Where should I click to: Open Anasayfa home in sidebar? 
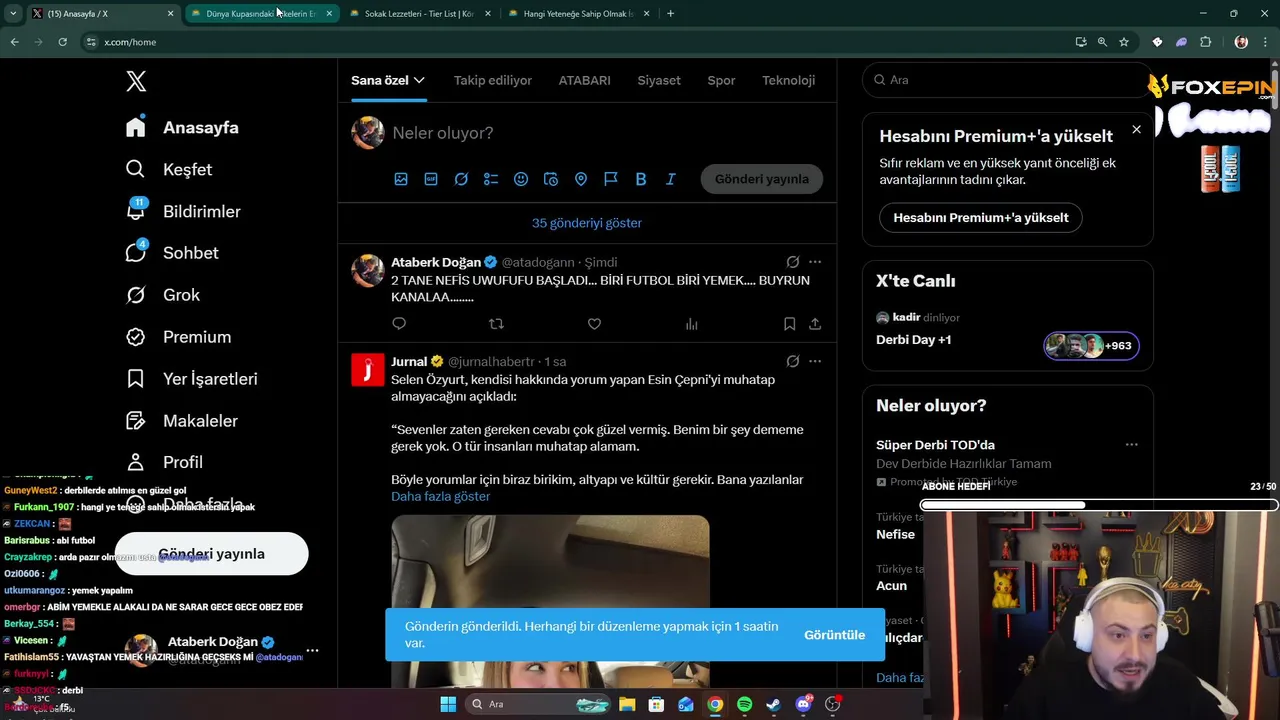(x=182, y=127)
